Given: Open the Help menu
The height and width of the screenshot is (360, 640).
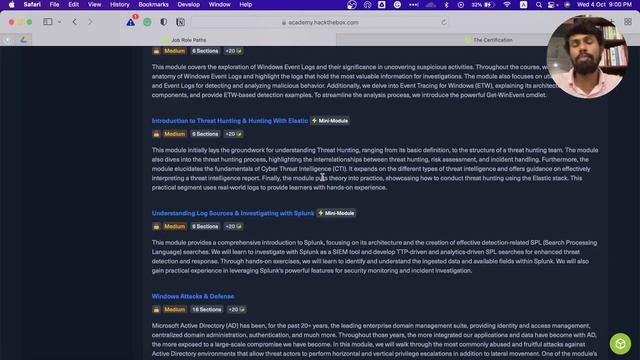Looking at the screenshot, I should pyautogui.click(x=245, y=5).
